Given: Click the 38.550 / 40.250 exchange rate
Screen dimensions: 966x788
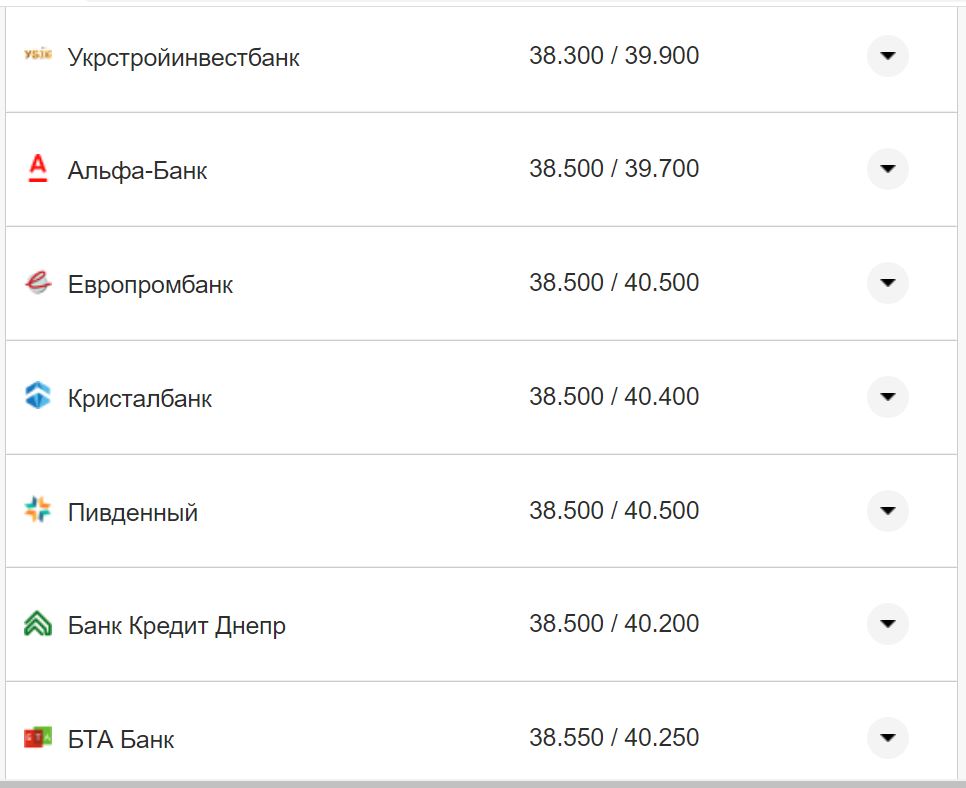Looking at the screenshot, I should tap(614, 738).
